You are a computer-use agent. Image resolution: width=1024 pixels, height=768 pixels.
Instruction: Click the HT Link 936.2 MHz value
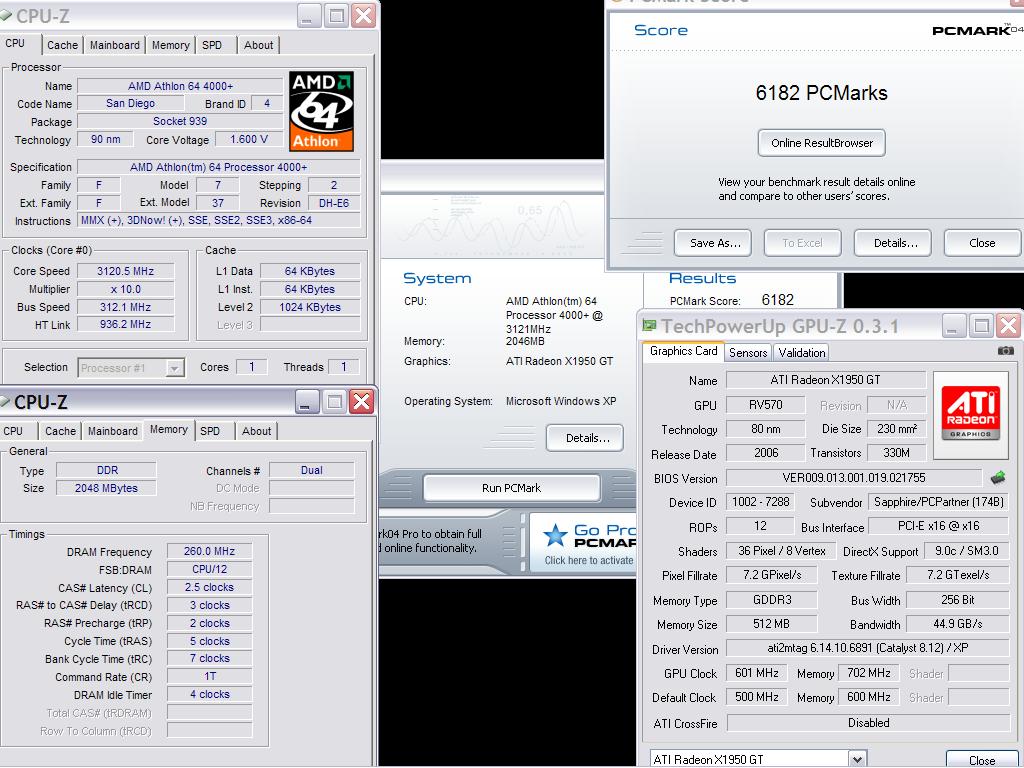click(125, 325)
